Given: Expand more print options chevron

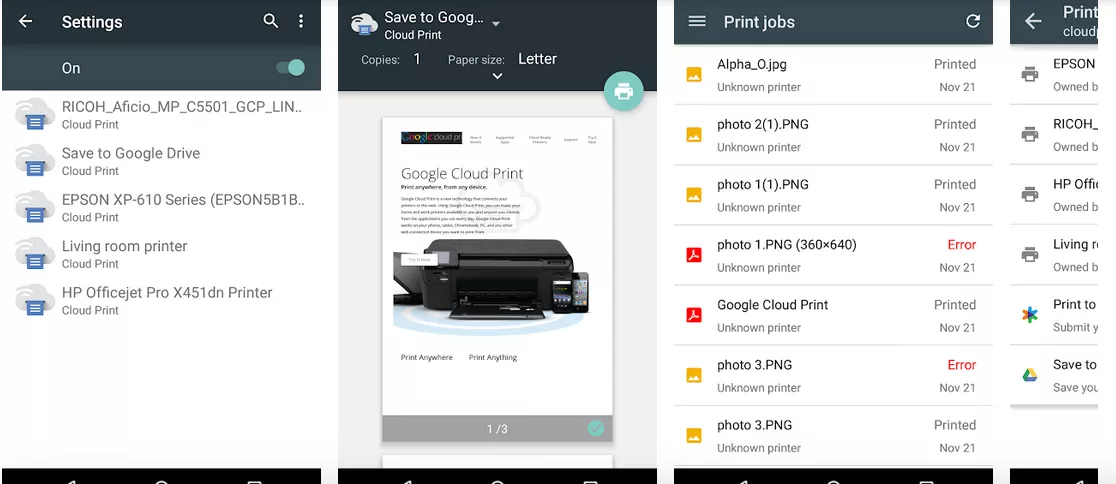Looking at the screenshot, I should [x=497, y=76].
